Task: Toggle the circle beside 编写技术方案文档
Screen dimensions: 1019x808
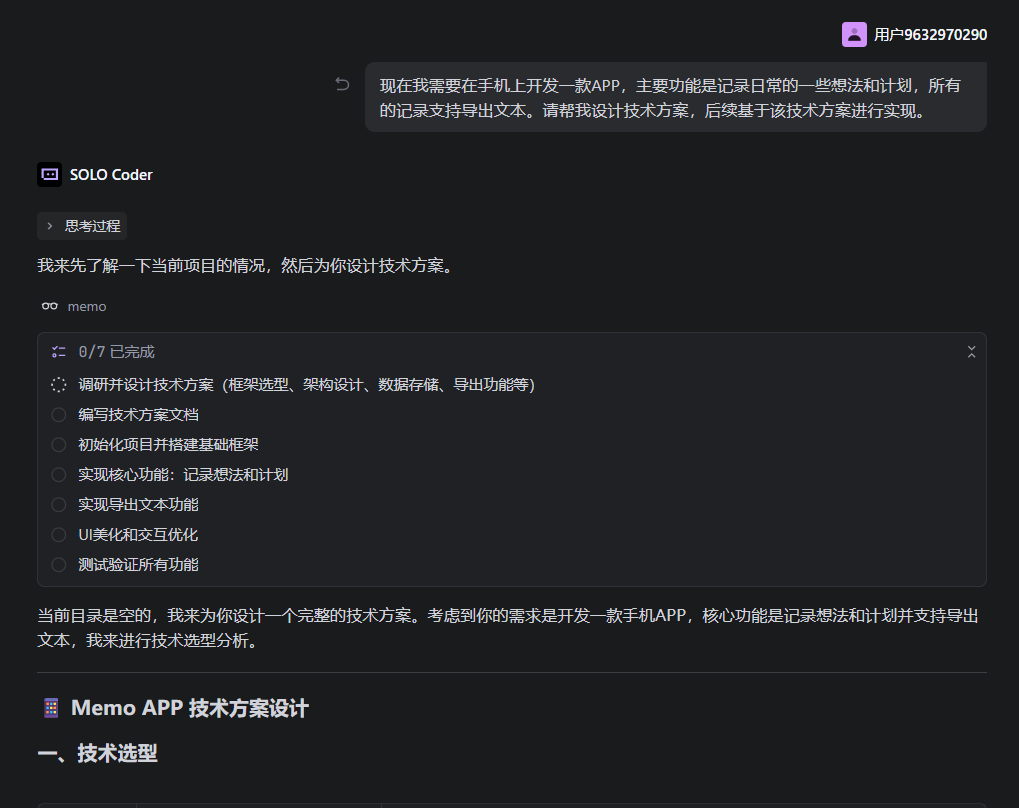Action: (x=59, y=415)
